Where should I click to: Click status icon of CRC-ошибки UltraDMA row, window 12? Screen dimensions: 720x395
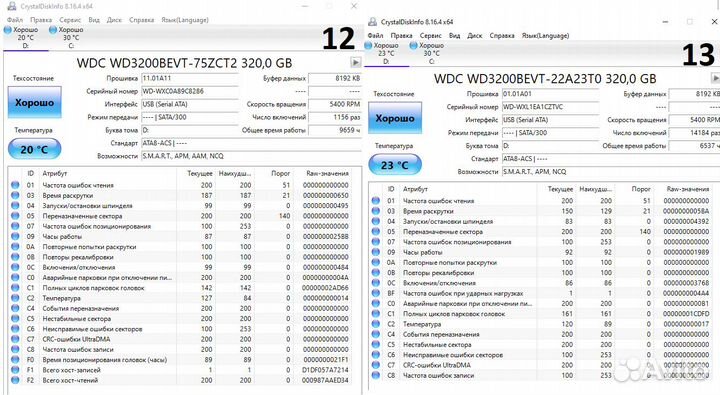pyautogui.click(x=15, y=339)
